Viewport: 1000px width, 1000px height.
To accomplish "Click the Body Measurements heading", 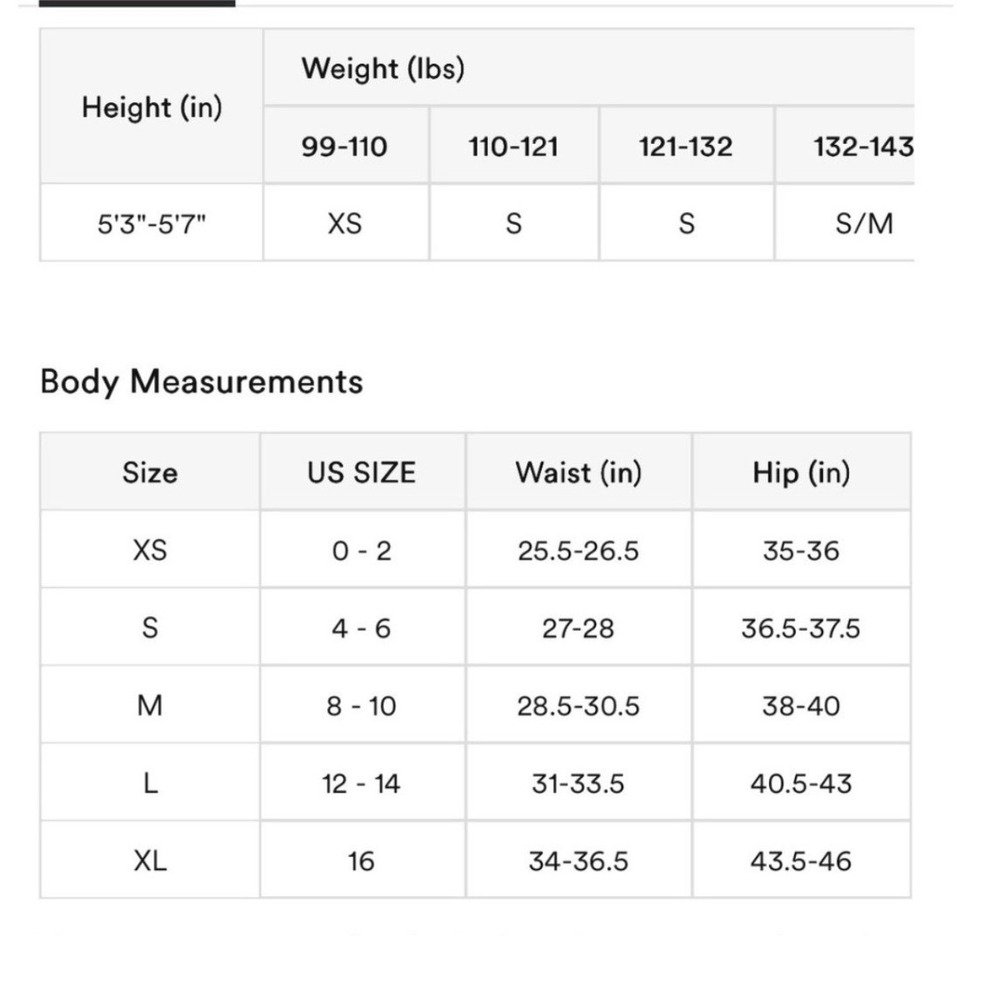I will point(202,381).
